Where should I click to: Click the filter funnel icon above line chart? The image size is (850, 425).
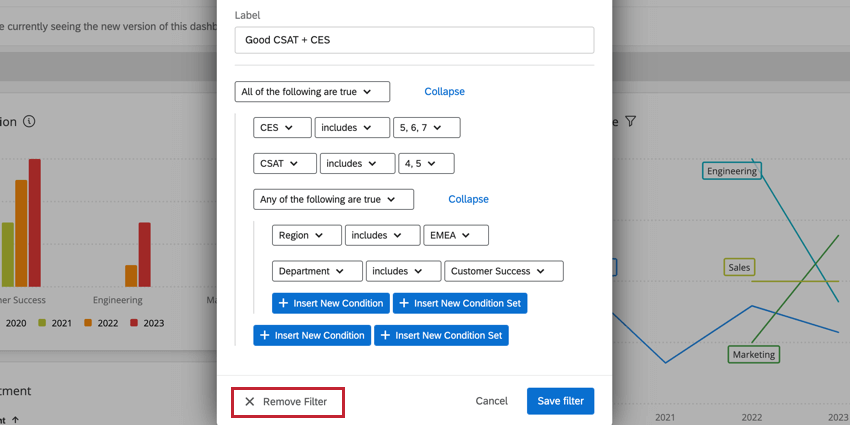(630, 121)
